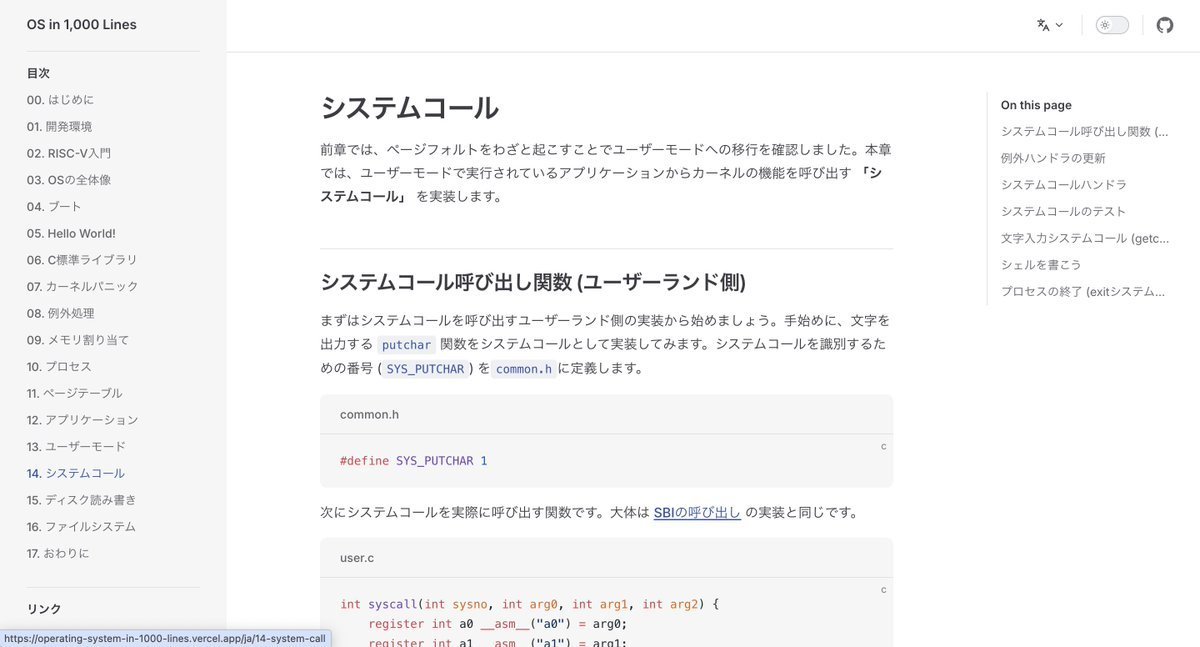The width and height of the screenshot is (1200, 647).
Task: Open chapter 10. プロセス
Action: [60, 366]
